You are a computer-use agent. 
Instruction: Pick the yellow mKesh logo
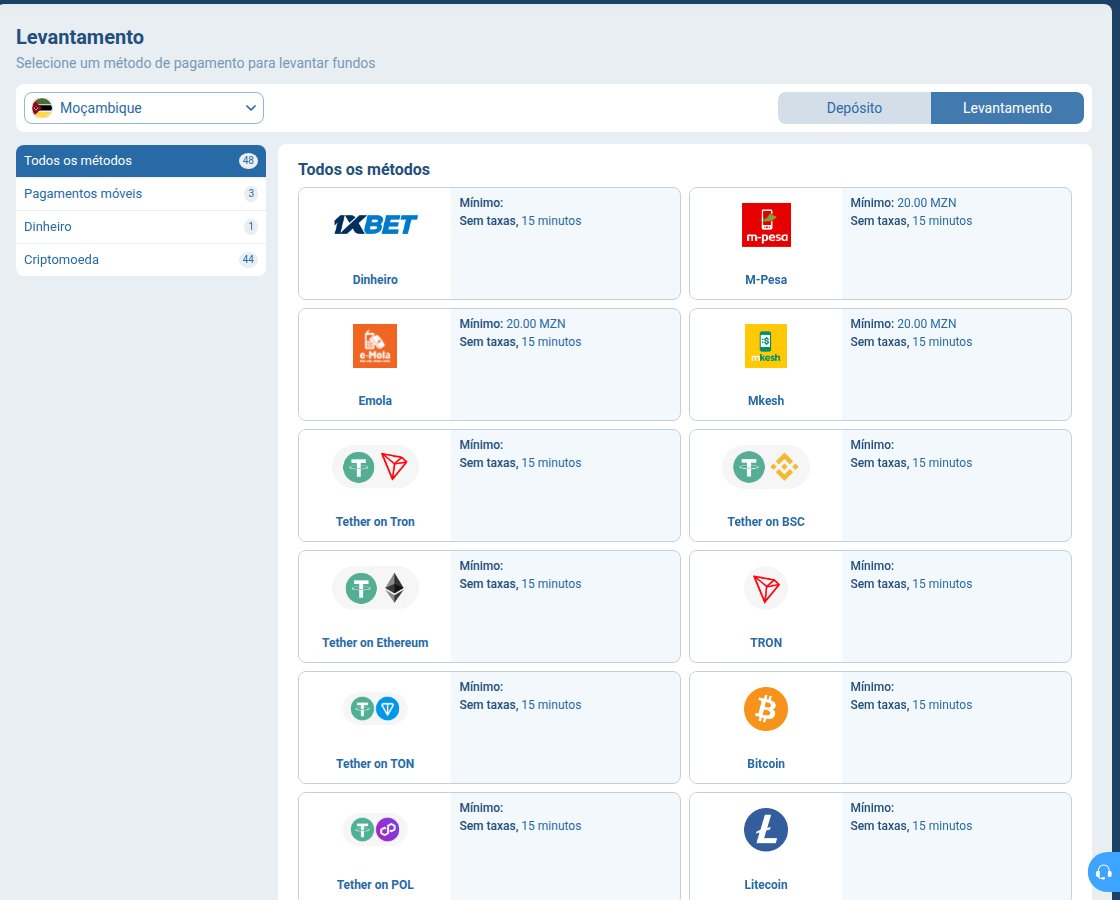[766, 346]
